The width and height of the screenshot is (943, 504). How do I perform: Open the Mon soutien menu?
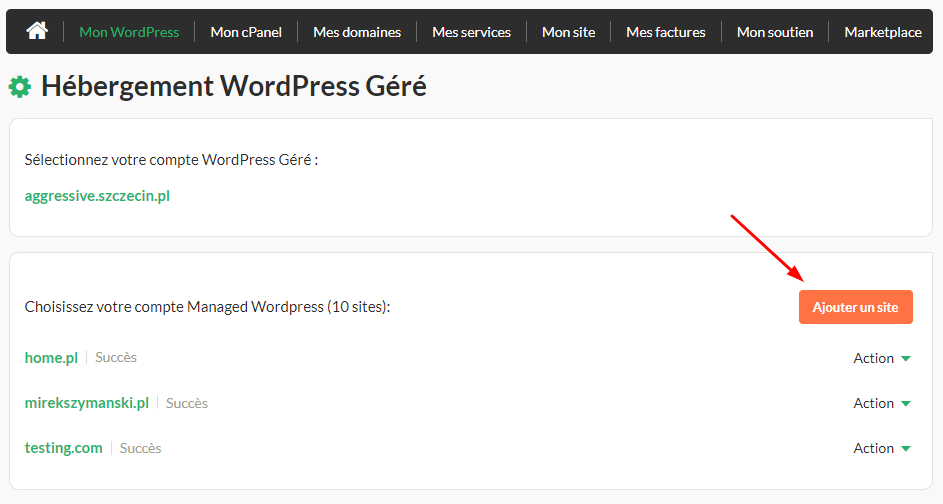tap(775, 32)
